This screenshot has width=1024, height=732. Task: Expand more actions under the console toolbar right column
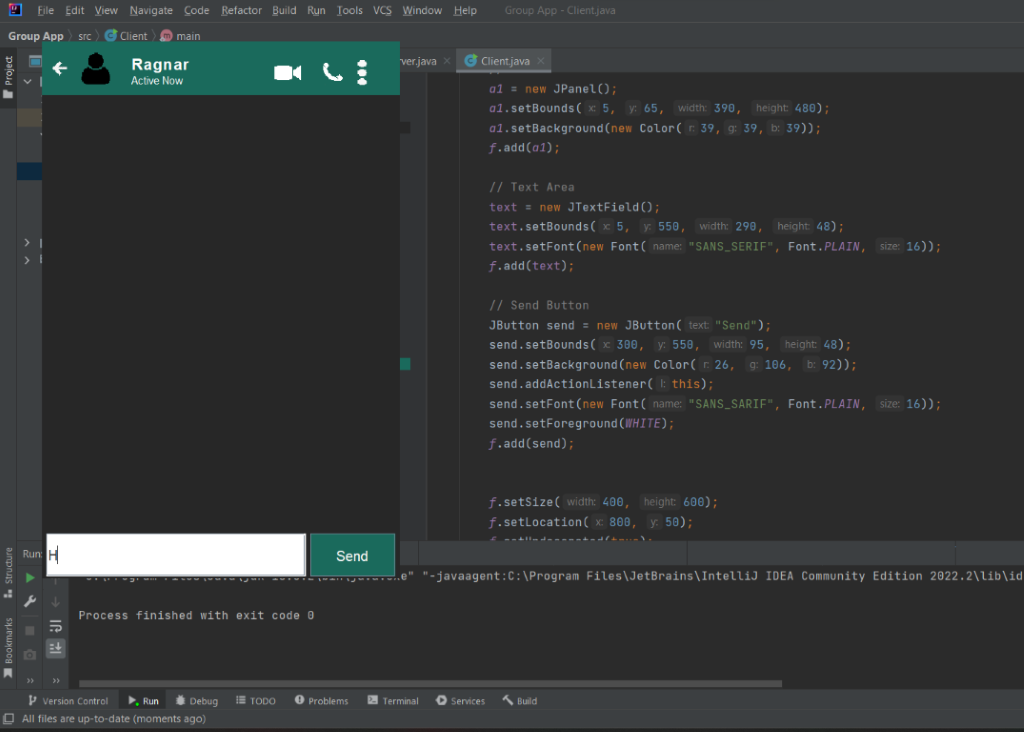click(x=56, y=680)
